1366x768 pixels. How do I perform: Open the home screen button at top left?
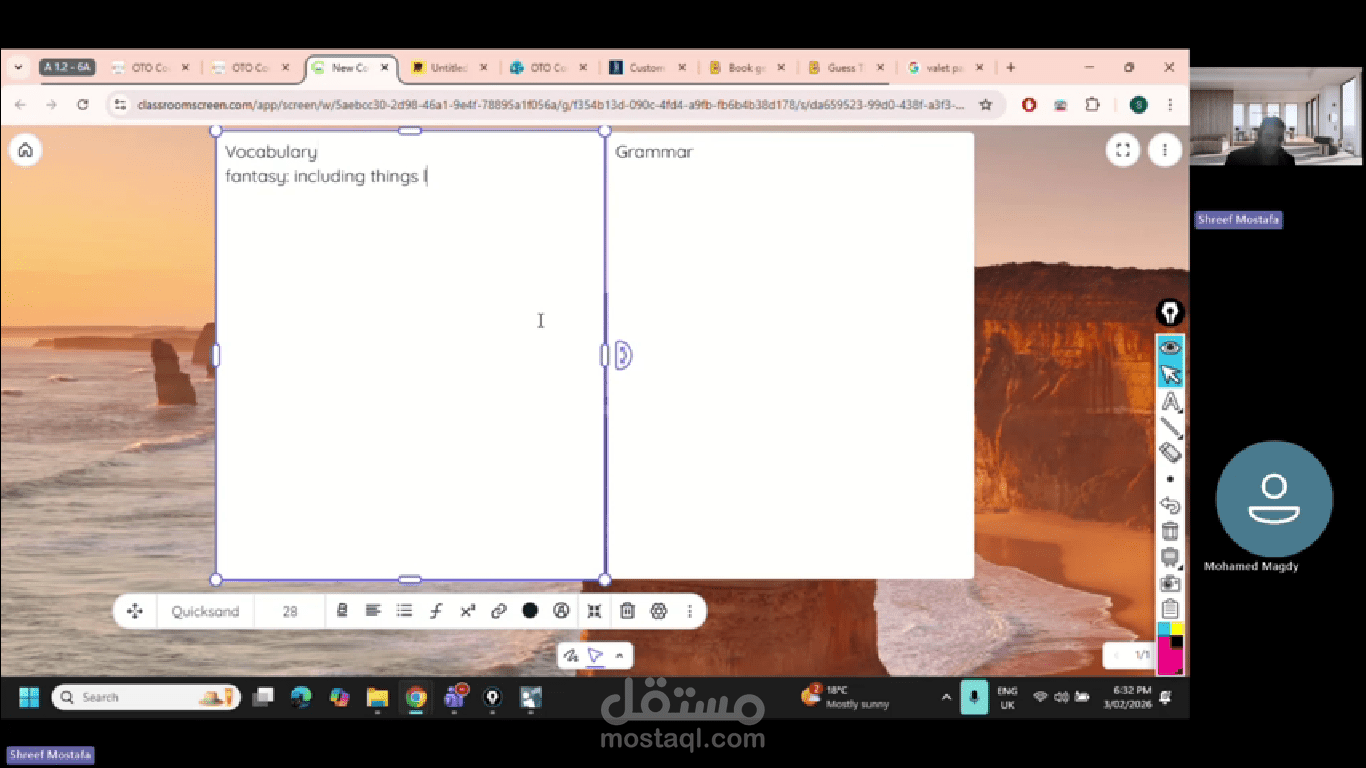(25, 150)
